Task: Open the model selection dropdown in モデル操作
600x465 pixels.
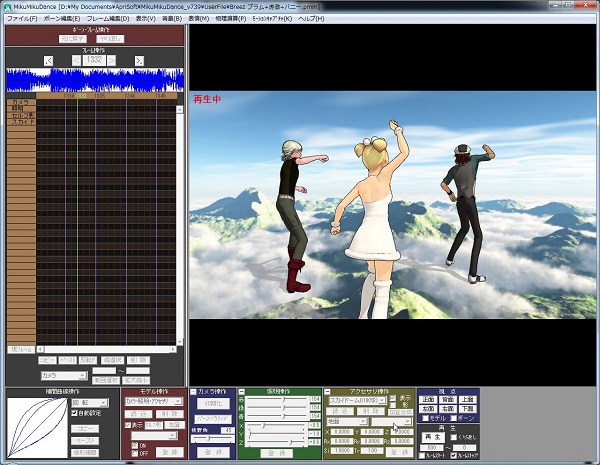Action: point(154,401)
